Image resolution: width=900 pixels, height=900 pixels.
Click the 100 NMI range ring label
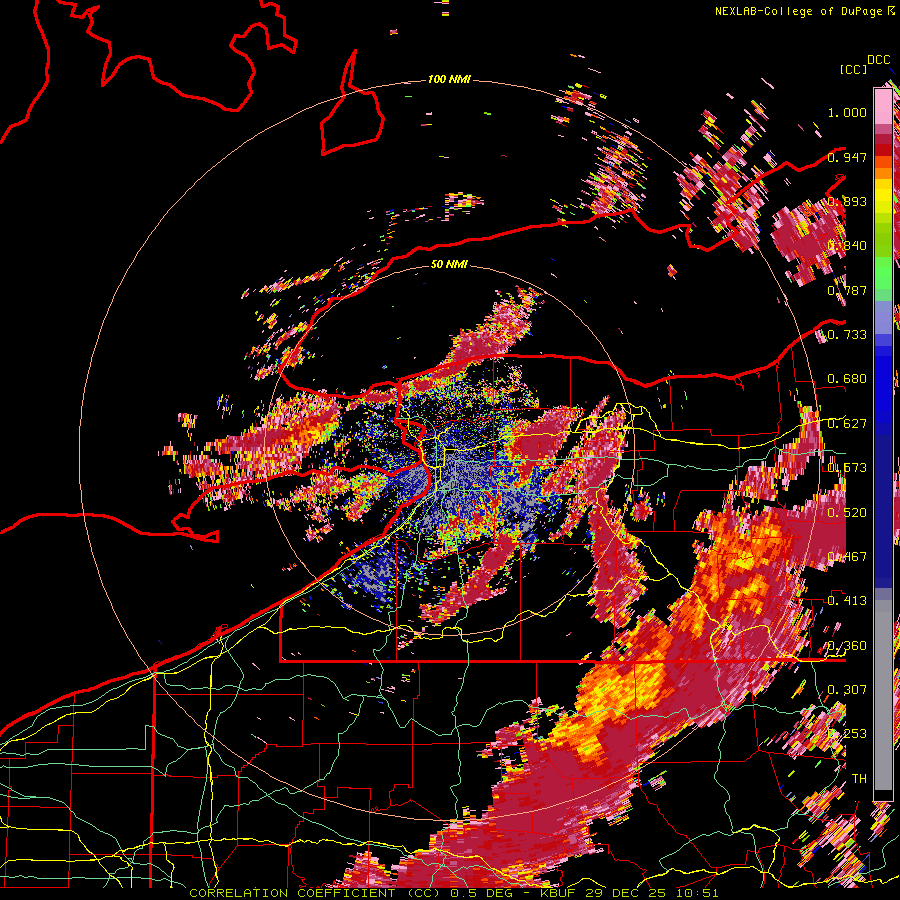click(x=449, y=79)
